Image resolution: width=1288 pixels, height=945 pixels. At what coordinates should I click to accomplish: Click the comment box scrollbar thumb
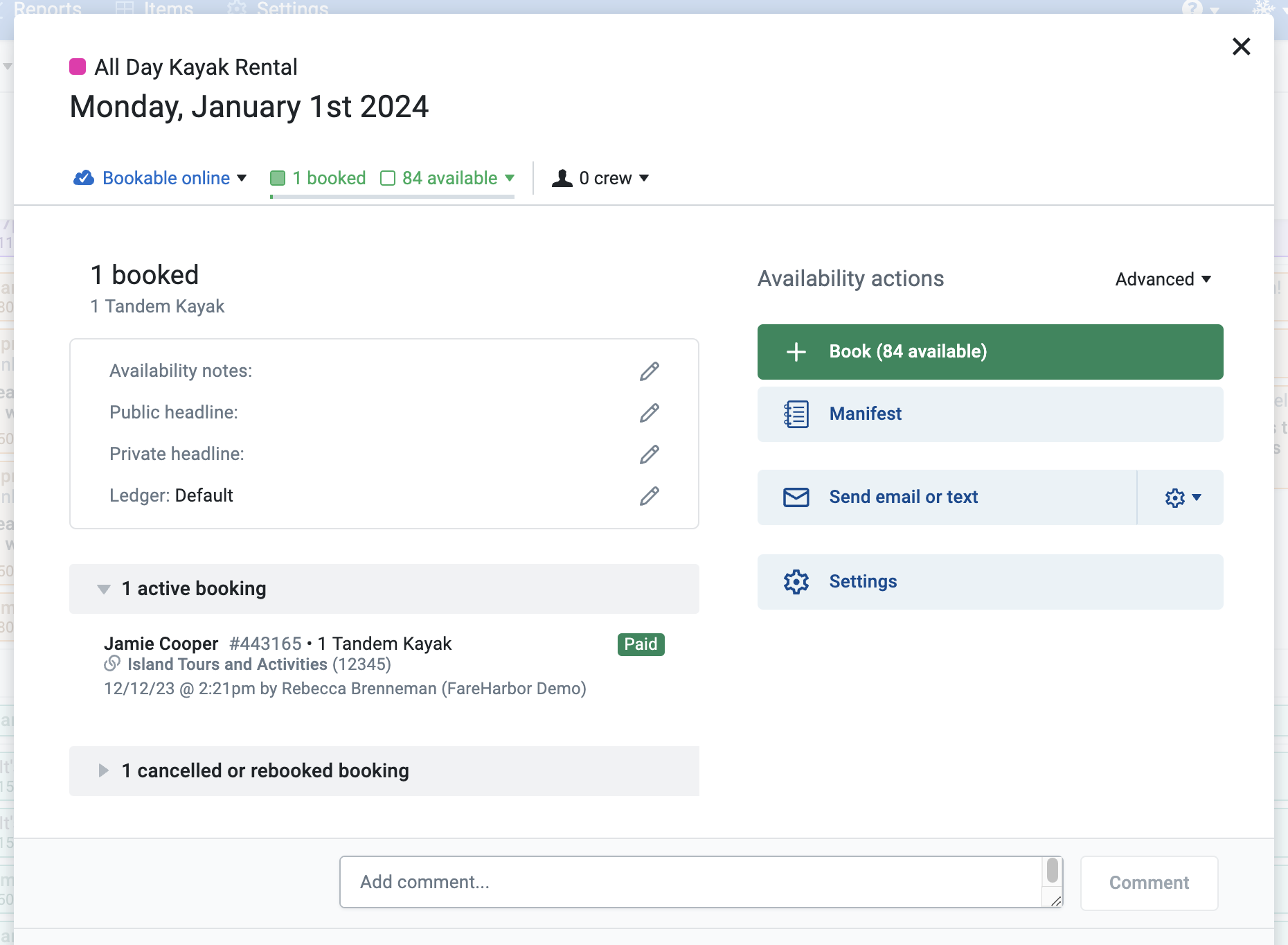(1053, 870)
